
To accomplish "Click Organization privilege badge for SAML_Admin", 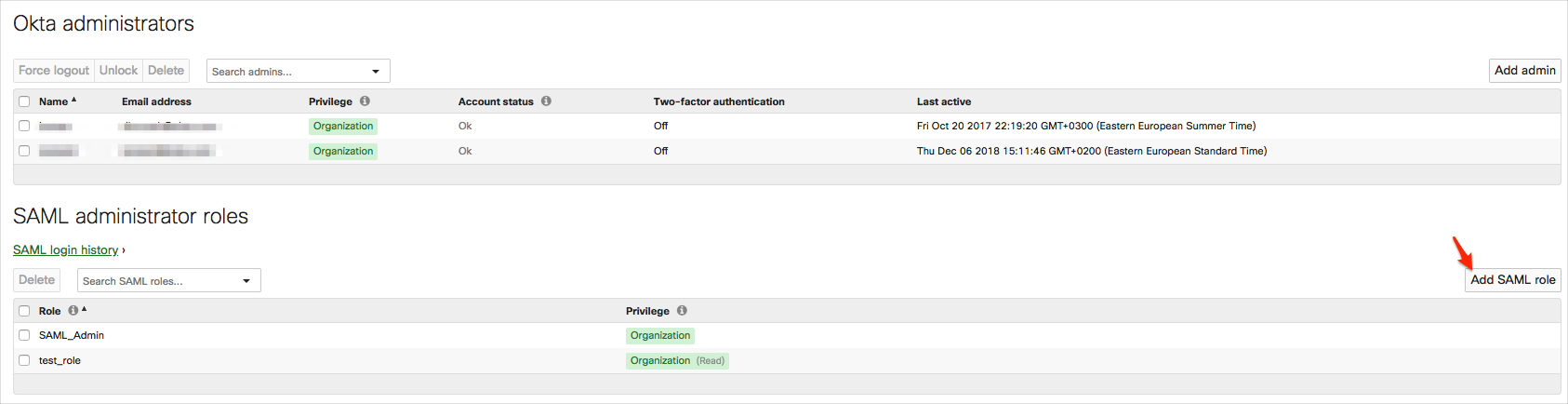I will click(660, 336).
